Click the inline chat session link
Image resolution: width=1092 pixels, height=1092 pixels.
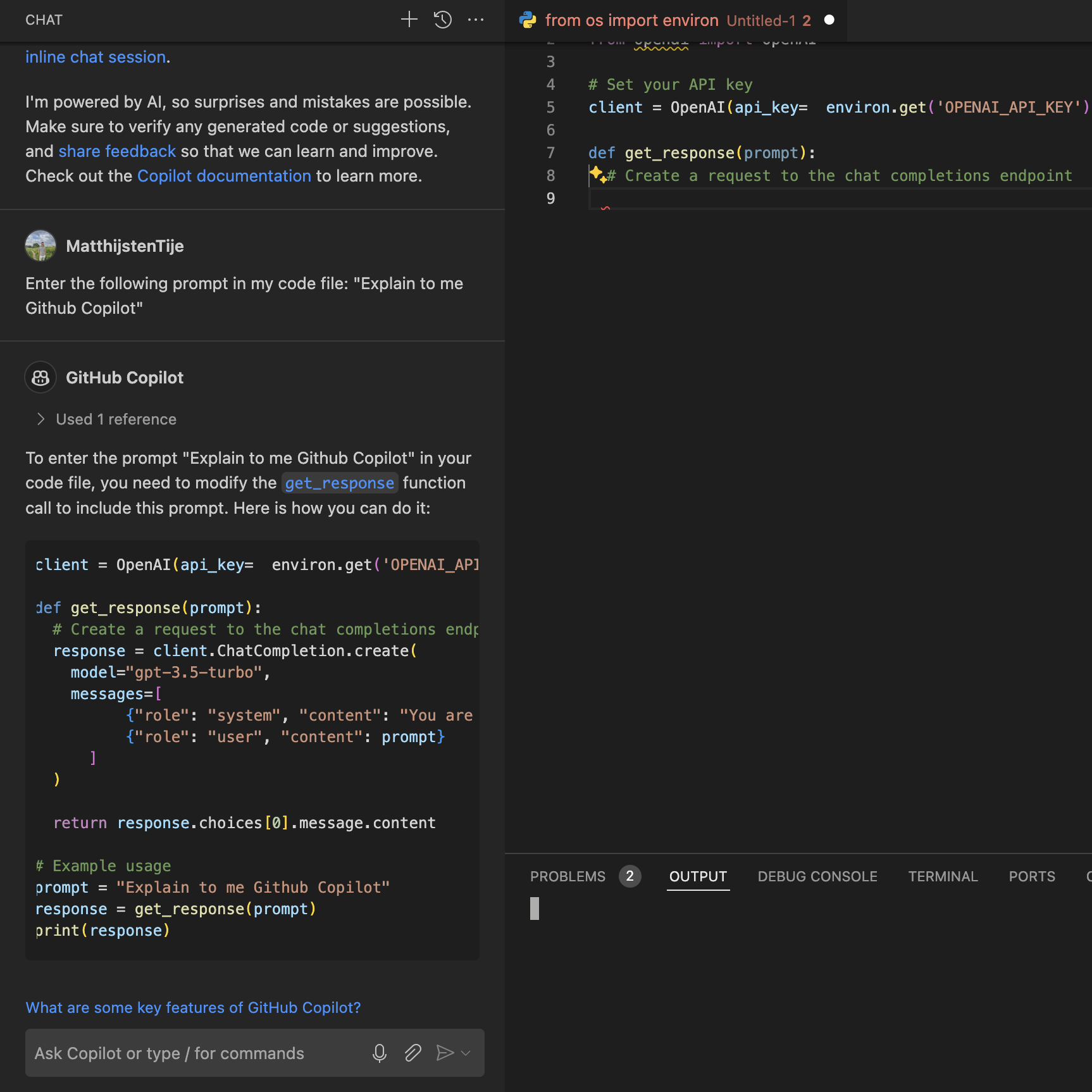pos(95,56)
